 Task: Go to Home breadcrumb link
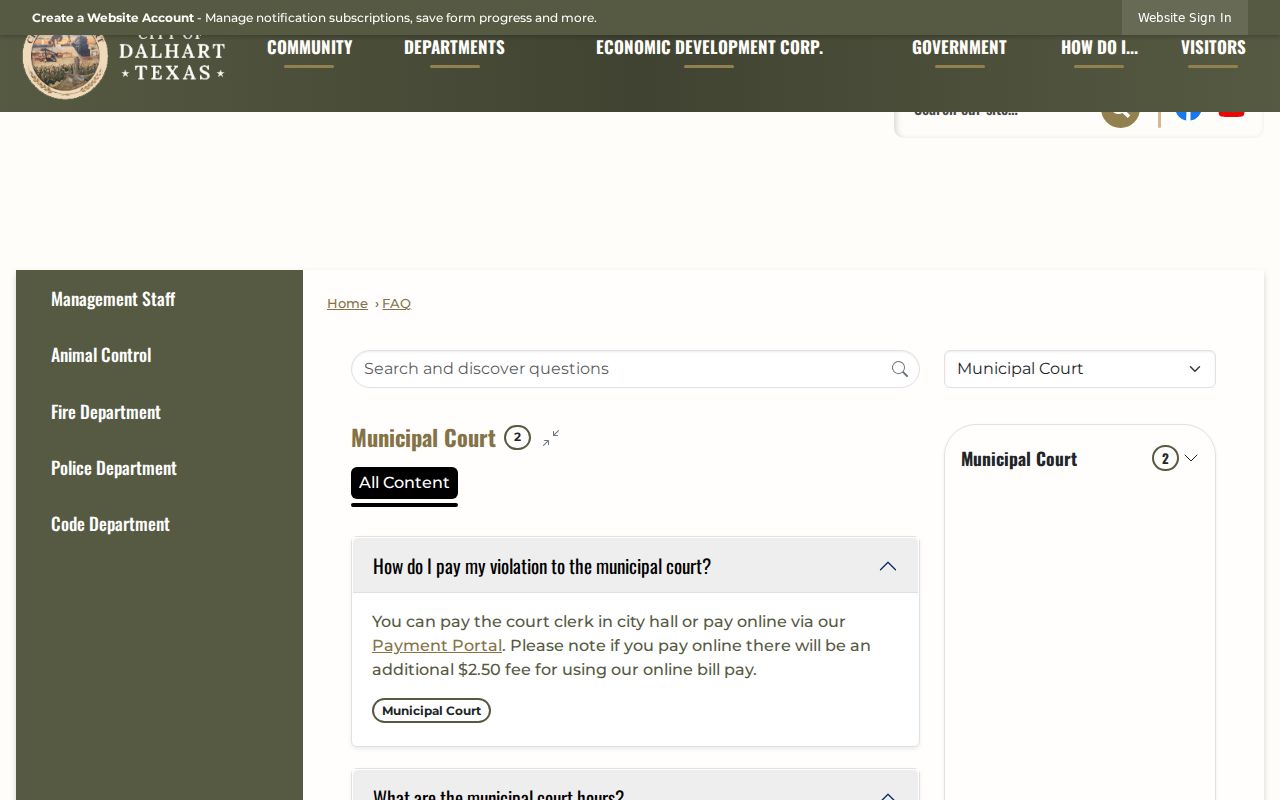[x=347, y=304]
